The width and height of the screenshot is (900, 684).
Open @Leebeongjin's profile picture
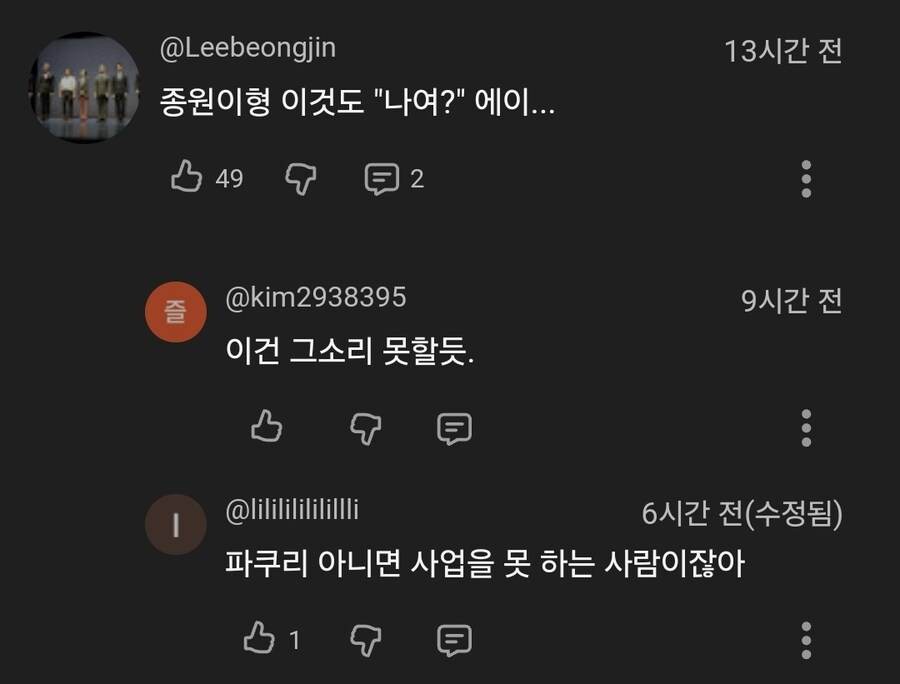point(84,87)
